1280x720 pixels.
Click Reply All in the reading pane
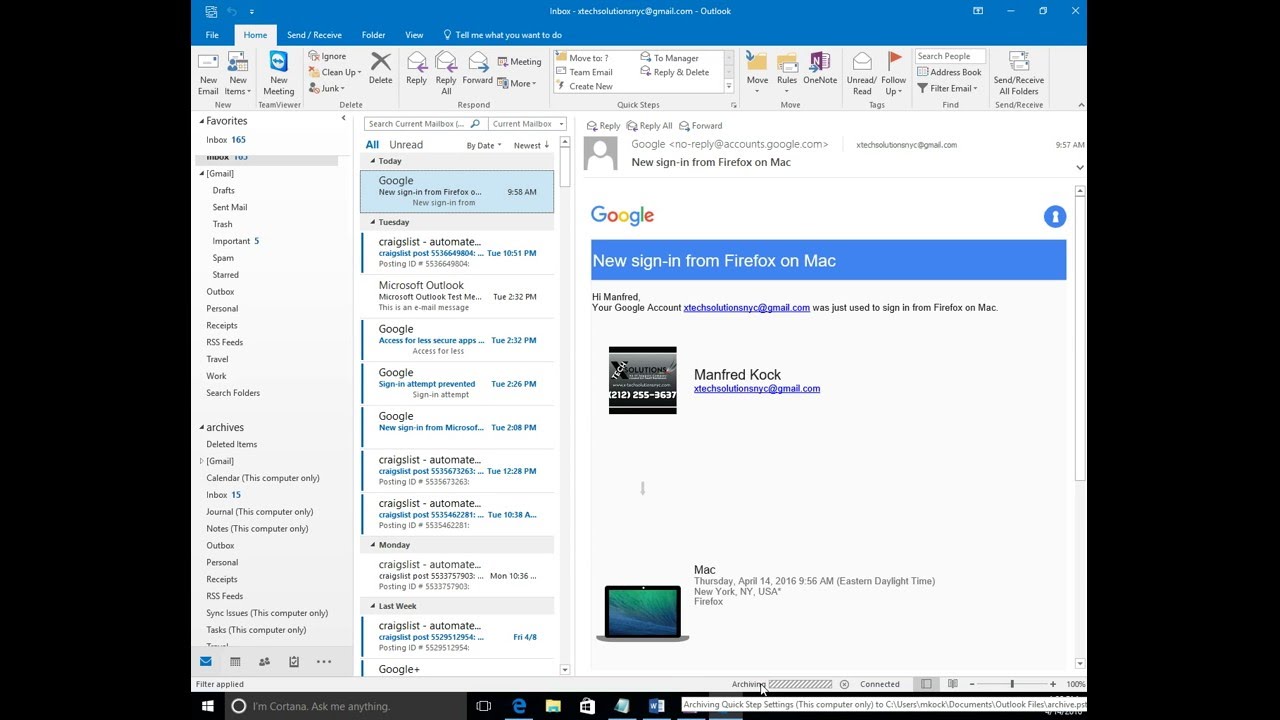tap(649, 126)
